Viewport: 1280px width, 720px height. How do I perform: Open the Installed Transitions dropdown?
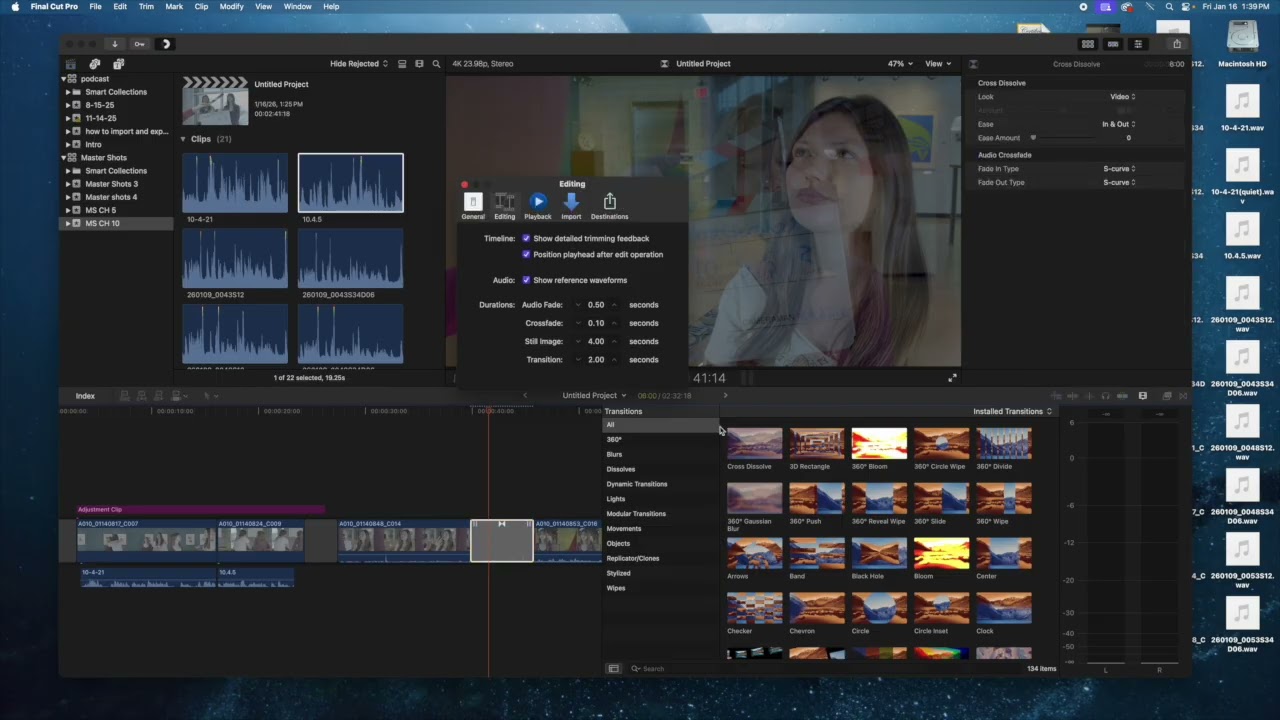click(x=1012, y=411)
